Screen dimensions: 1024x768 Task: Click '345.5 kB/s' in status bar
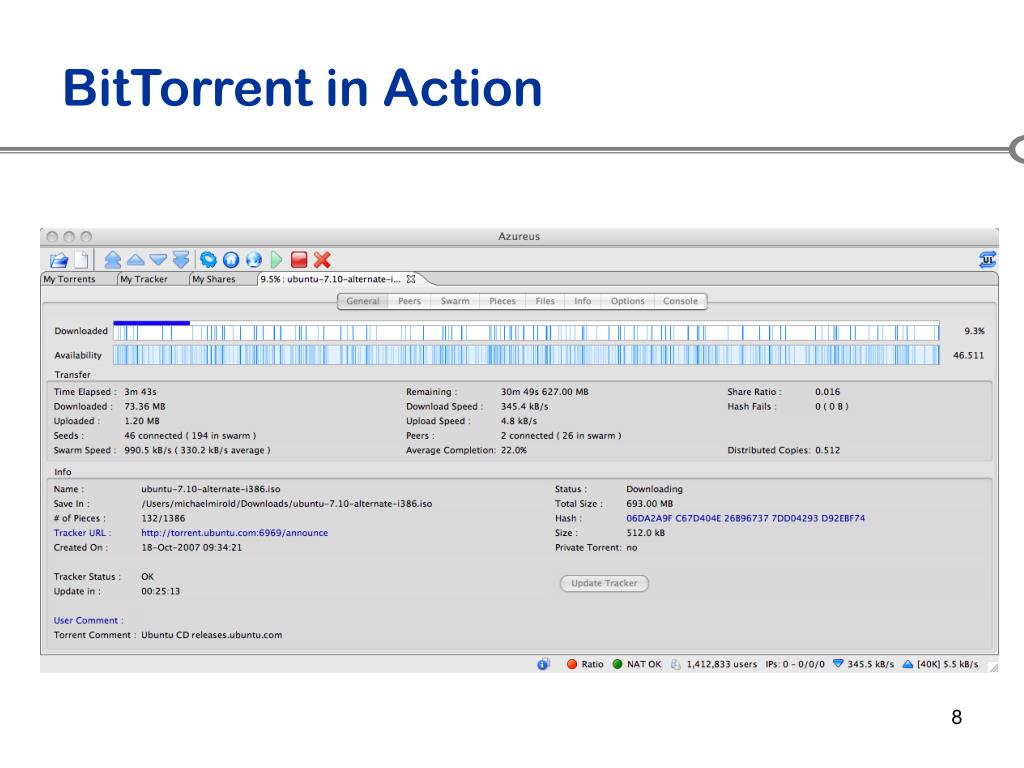point(871,664)
